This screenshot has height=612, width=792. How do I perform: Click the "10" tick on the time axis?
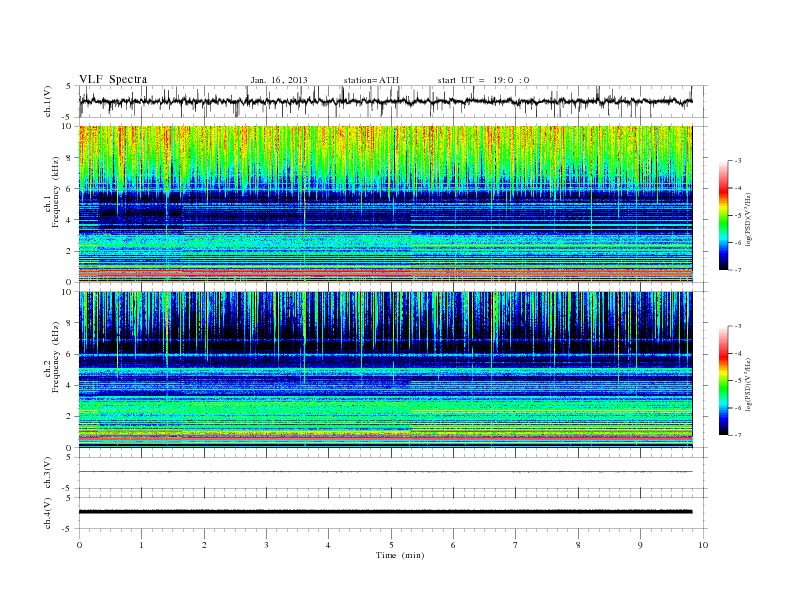click(x=703, y=545)
